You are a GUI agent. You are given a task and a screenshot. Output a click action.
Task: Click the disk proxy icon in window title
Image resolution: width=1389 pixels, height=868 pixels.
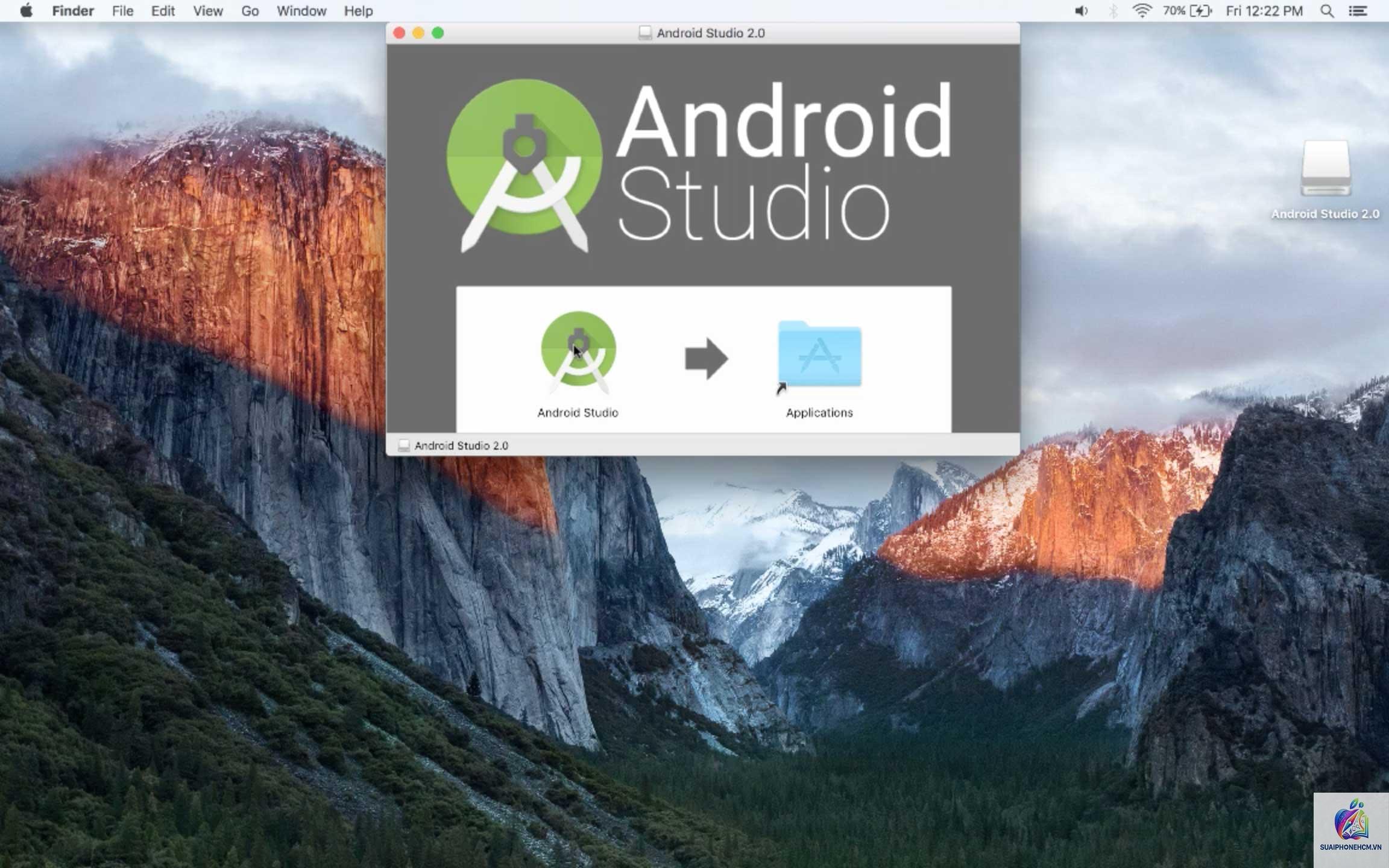coord(644,33)
